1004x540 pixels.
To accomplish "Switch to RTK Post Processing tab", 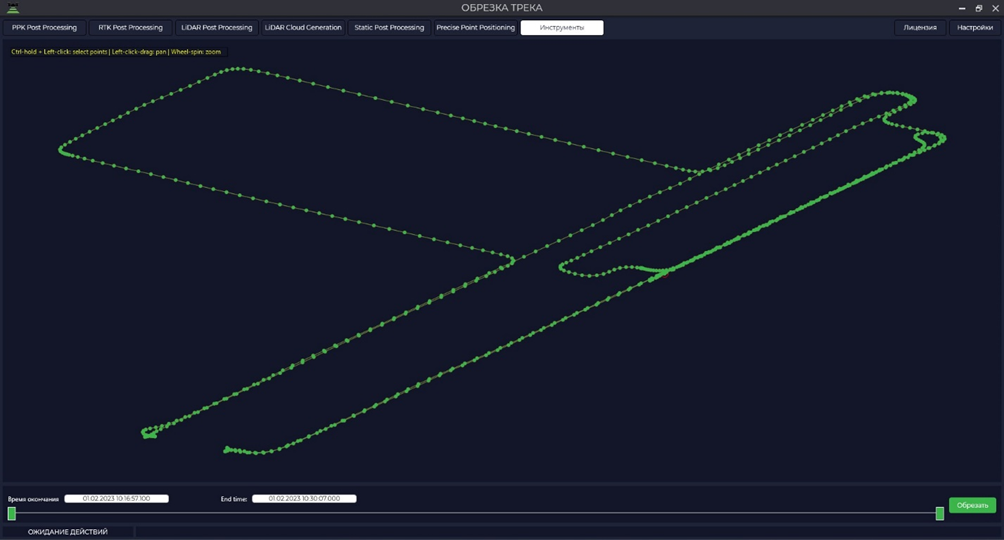I will (x=131, y=28).
